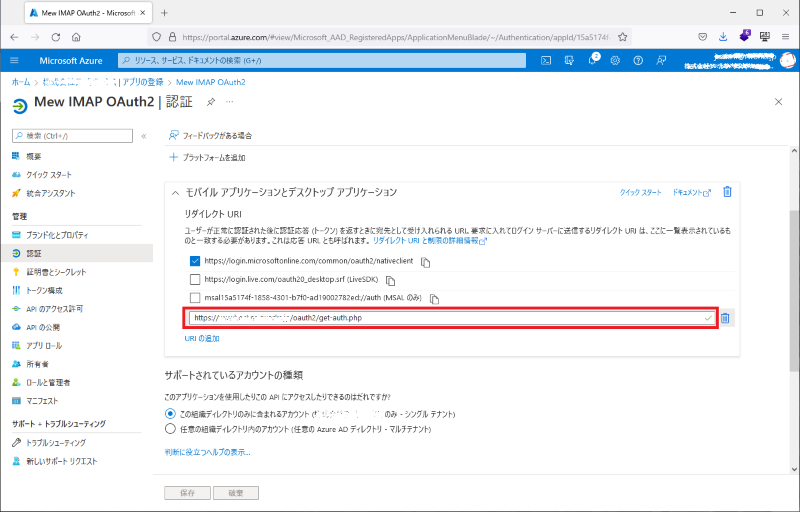This screenshot has height=512, width=800.
Task: Copy the nativeclient redirect URI
Action: 426,262
